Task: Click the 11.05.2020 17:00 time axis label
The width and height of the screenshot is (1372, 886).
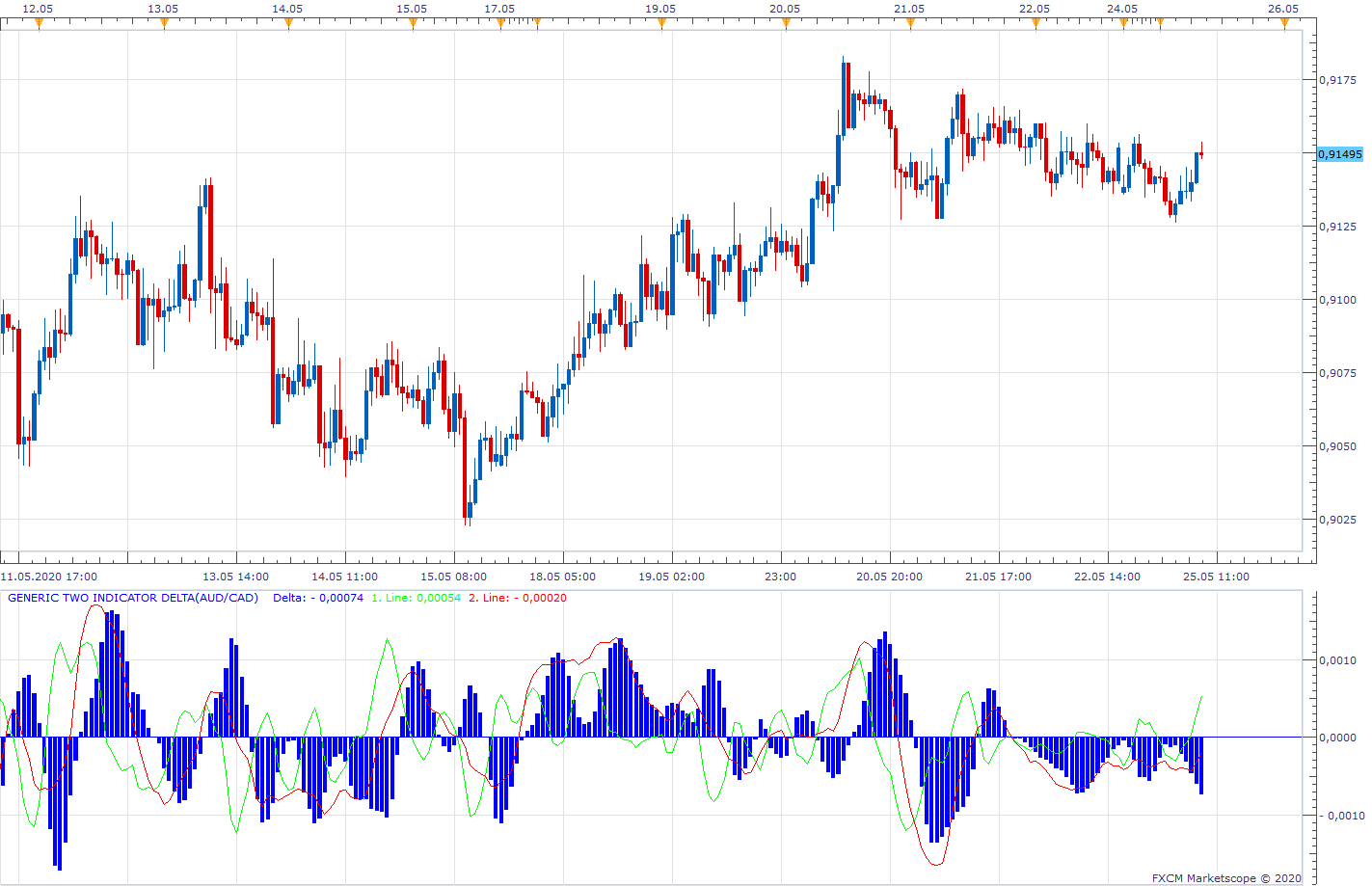Action: pyautogui.click(x=49, y=577)
